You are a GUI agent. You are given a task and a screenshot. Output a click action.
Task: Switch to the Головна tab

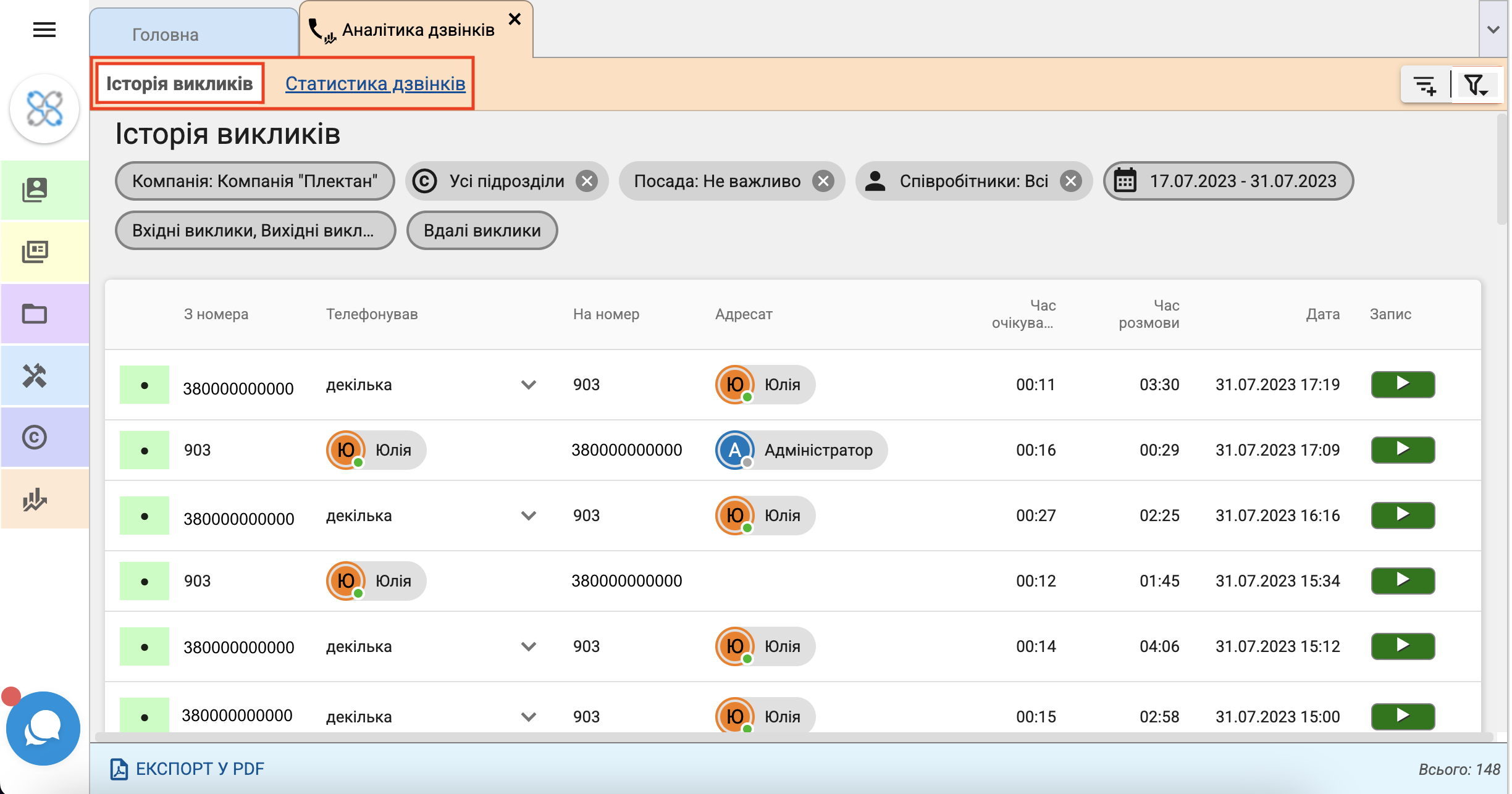[x=166, y=35]
